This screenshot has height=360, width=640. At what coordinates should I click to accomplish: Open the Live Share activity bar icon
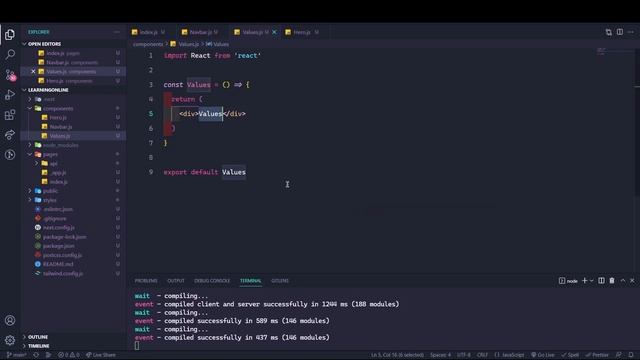pyautogui.click(x=10, y=134)
